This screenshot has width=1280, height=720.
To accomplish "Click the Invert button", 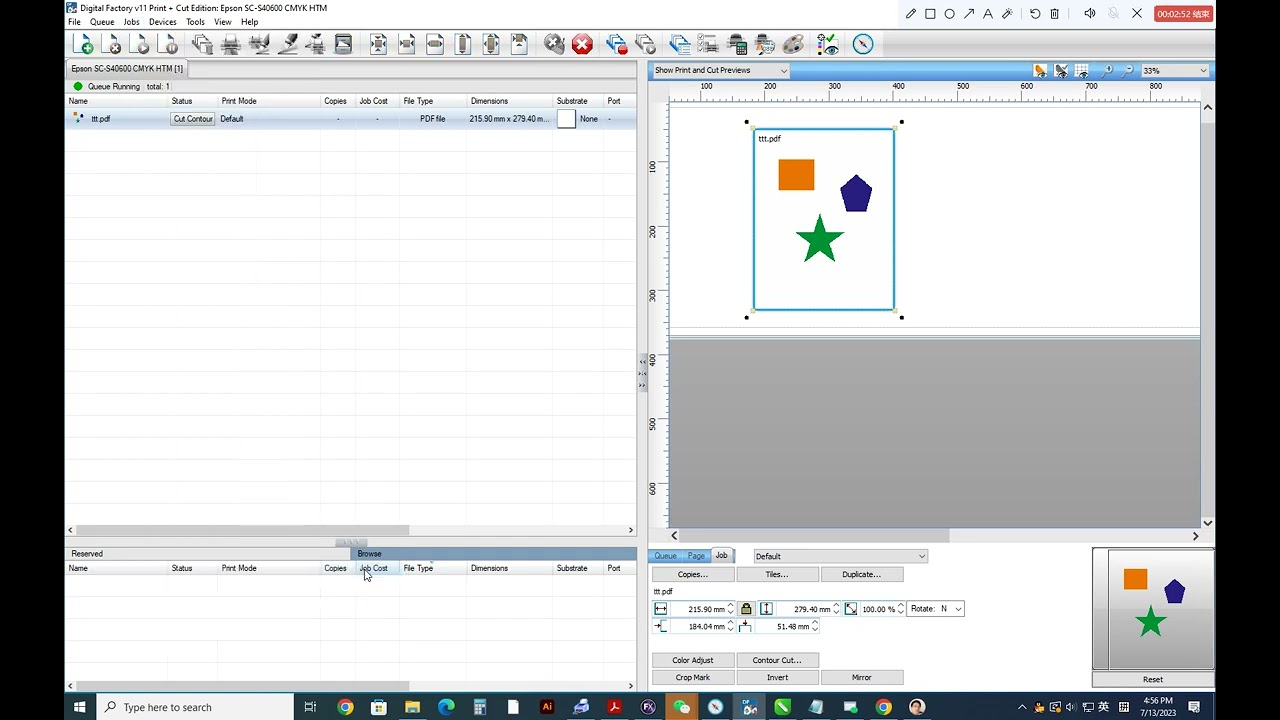I will (777, 677).
